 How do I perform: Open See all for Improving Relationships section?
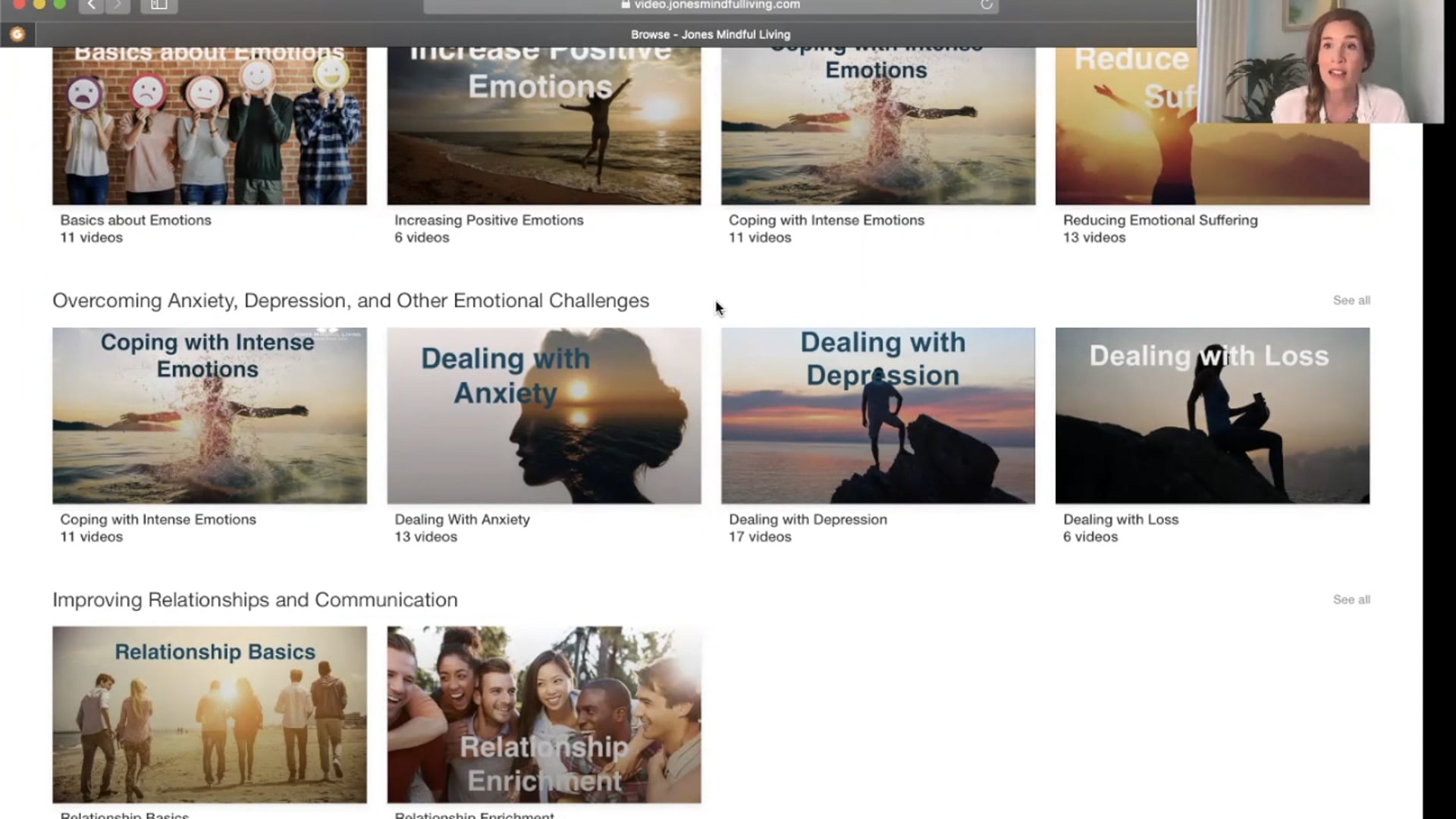[x=1351, y=599]
